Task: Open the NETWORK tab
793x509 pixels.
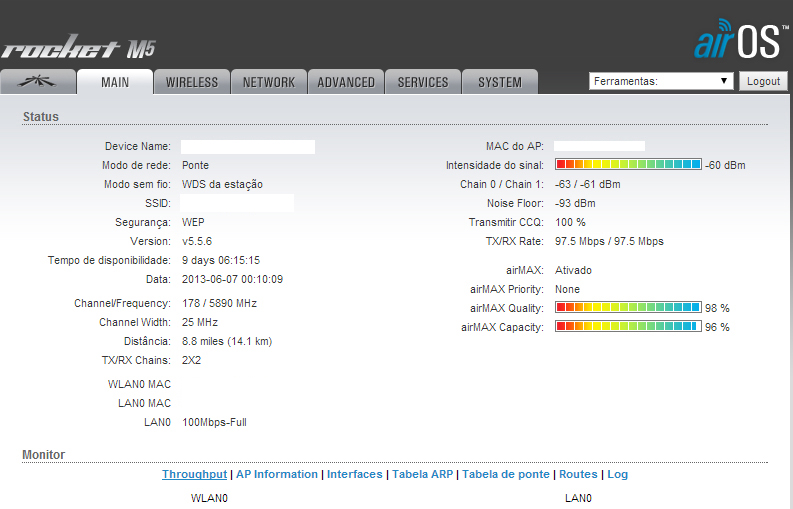Action: tap(269, 82)
